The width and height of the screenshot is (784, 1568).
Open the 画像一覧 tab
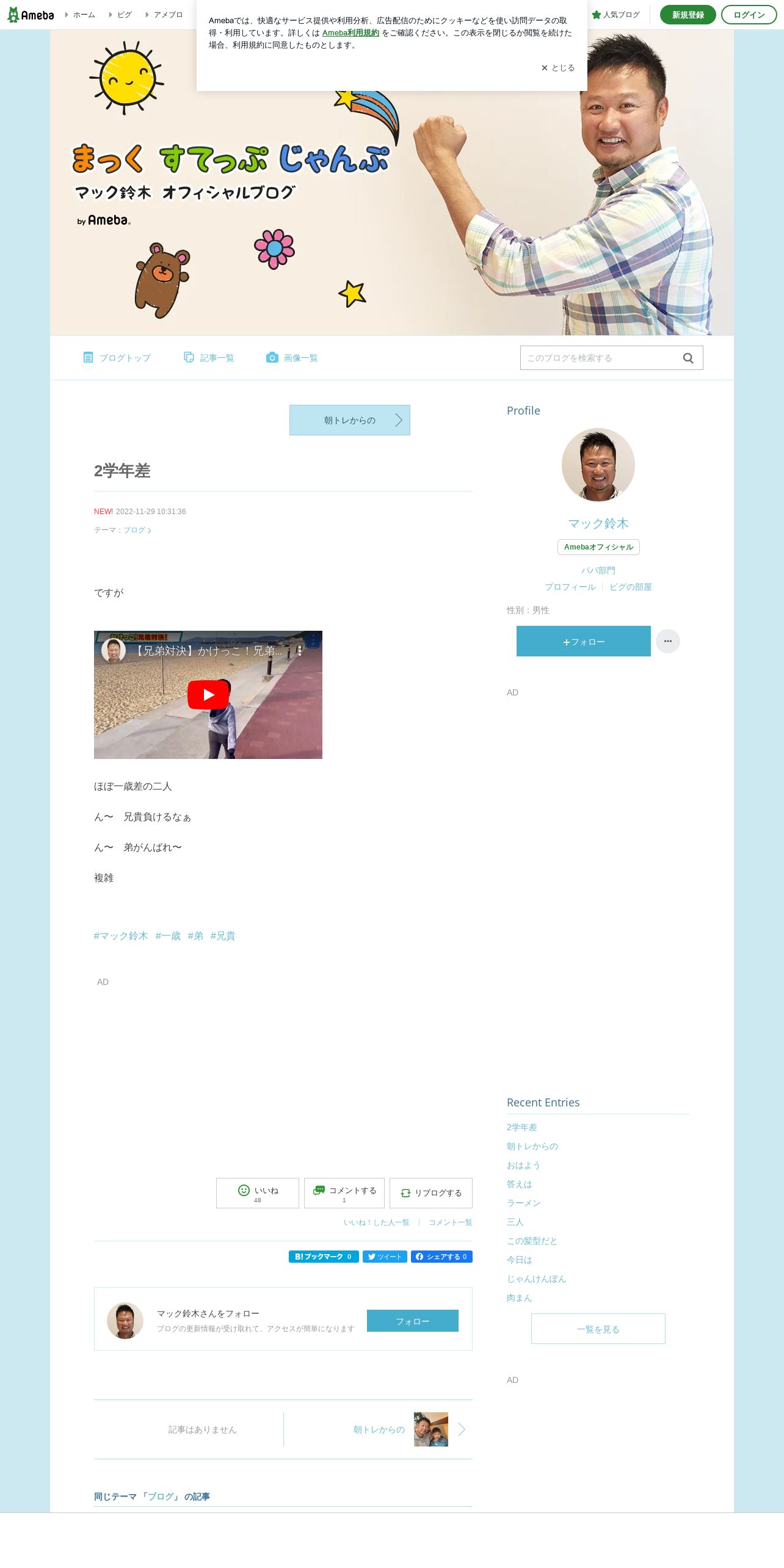(292, 358)
